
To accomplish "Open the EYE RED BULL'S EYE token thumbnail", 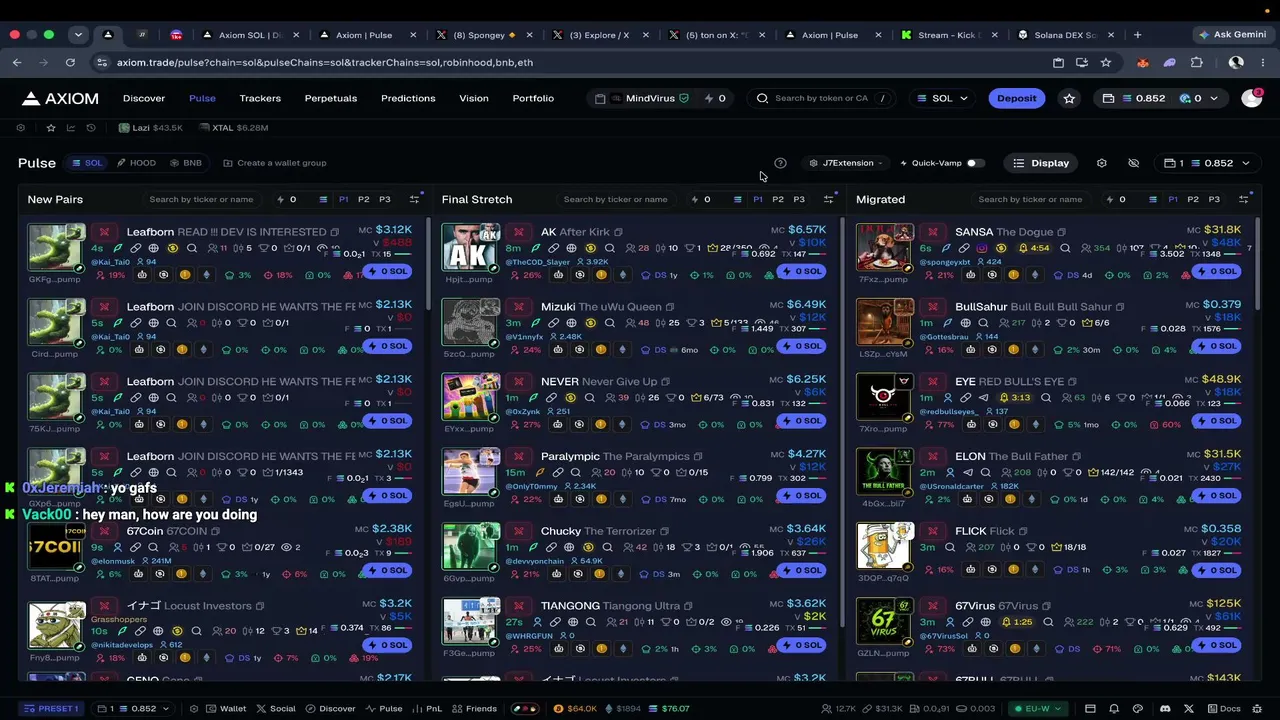I will pyautogui.click(x=885, y=397).
